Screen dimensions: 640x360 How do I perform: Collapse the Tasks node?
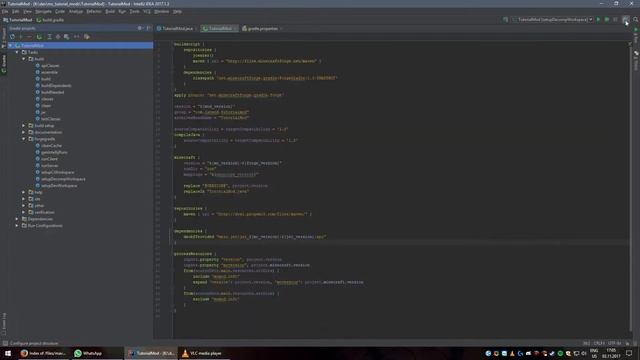click(17, 52)
